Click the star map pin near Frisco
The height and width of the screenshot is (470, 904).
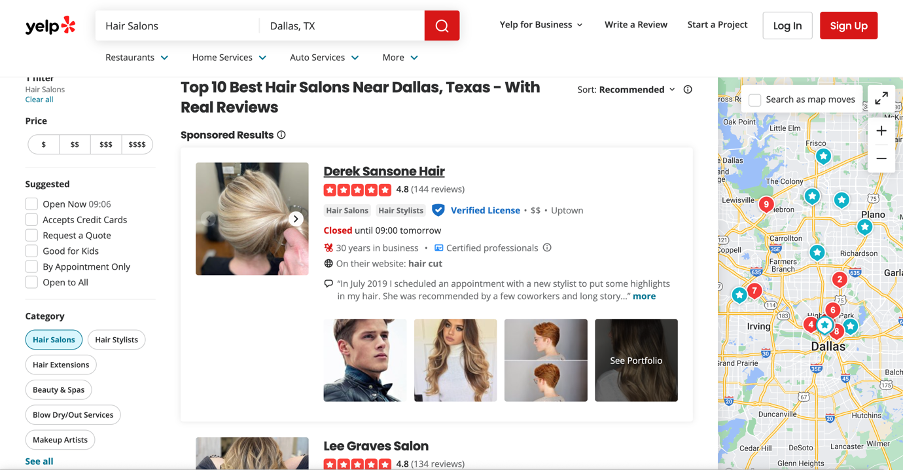823,156
